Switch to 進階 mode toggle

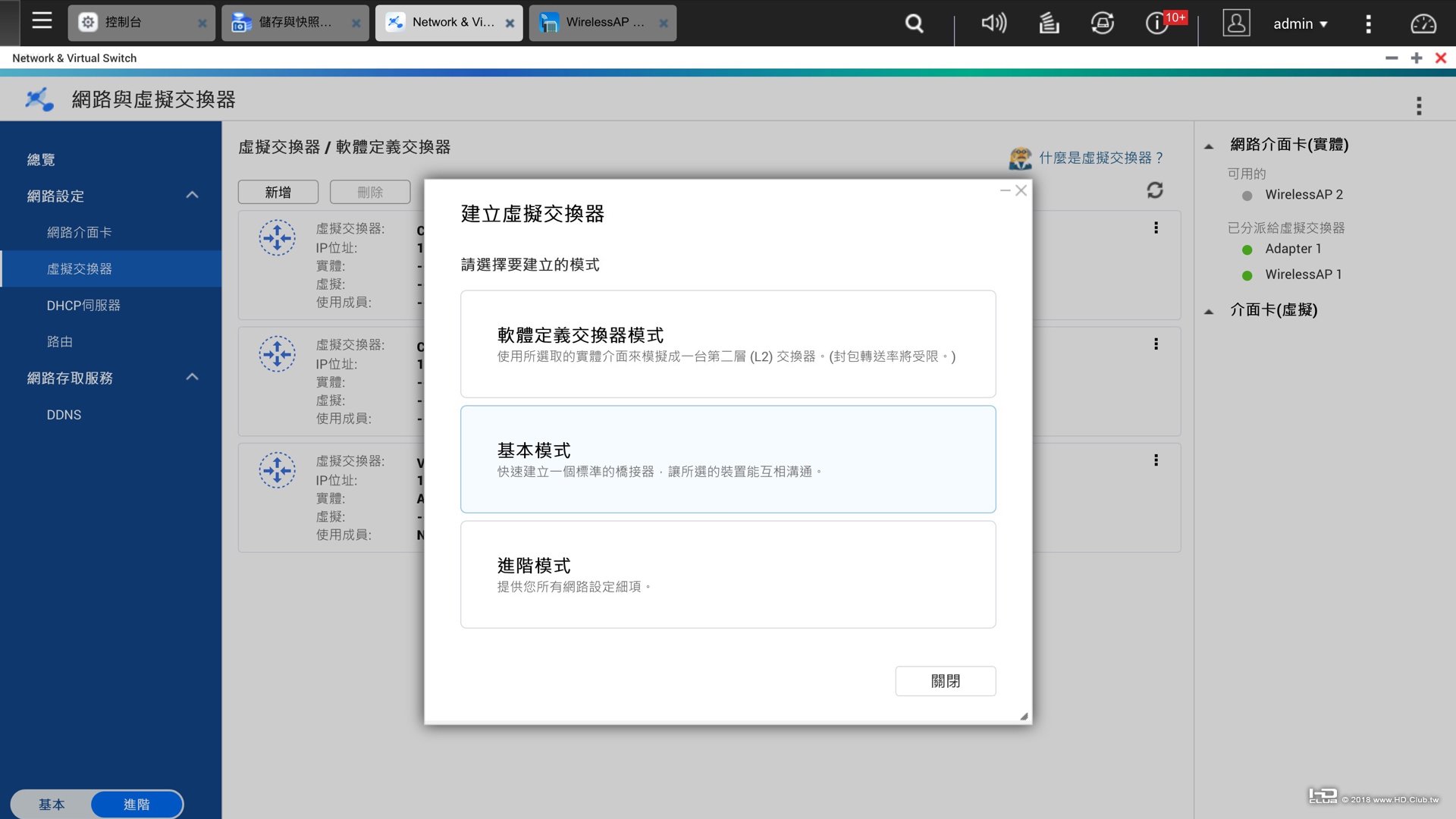point(136,805)
